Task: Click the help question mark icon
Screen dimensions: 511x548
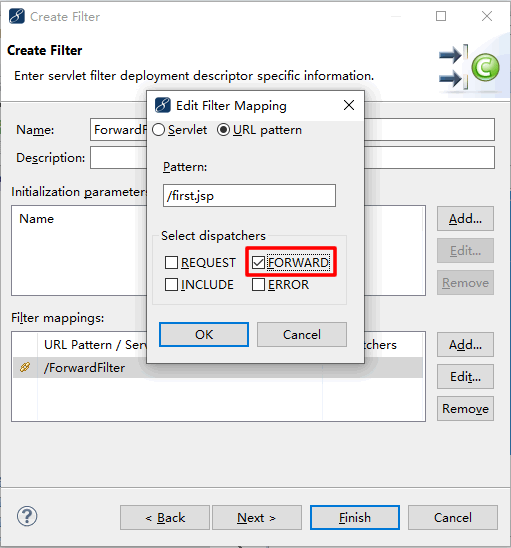Action: click(27, 516)
